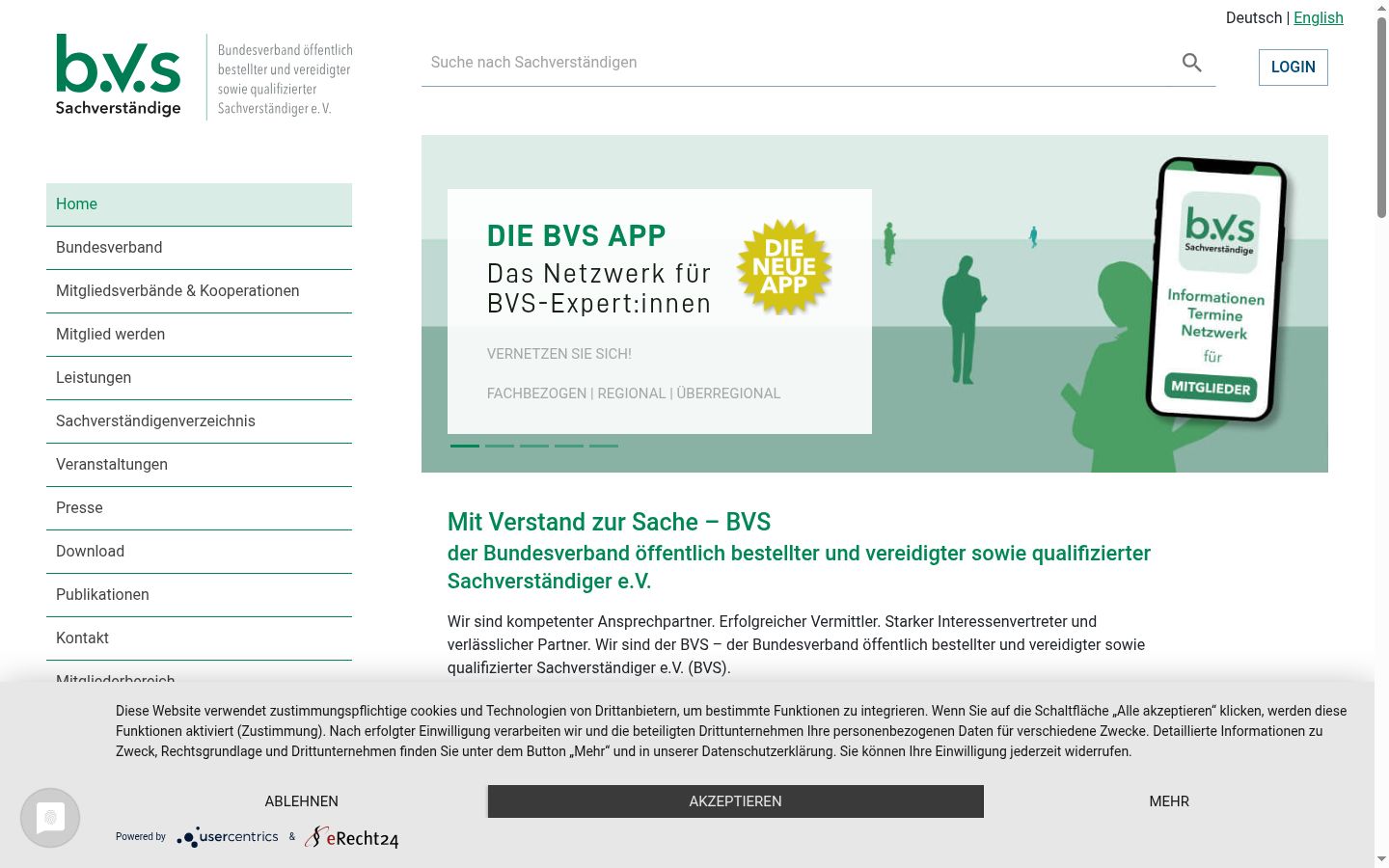Image resolution: width=1389 pixels, height=868 pixels.
Task: Open the Presse menu item
Action: [x=199, y=508]
